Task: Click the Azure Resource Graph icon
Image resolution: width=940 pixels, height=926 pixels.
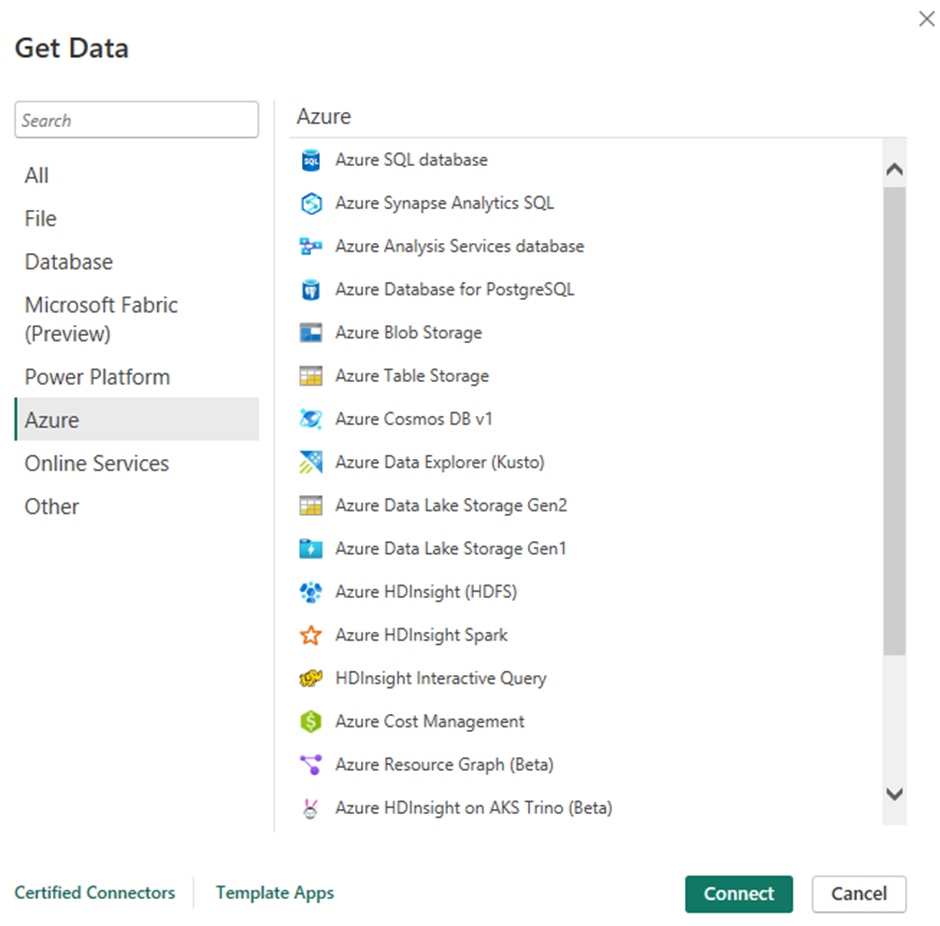Action: pyautogui.click(x=311, y=765)
